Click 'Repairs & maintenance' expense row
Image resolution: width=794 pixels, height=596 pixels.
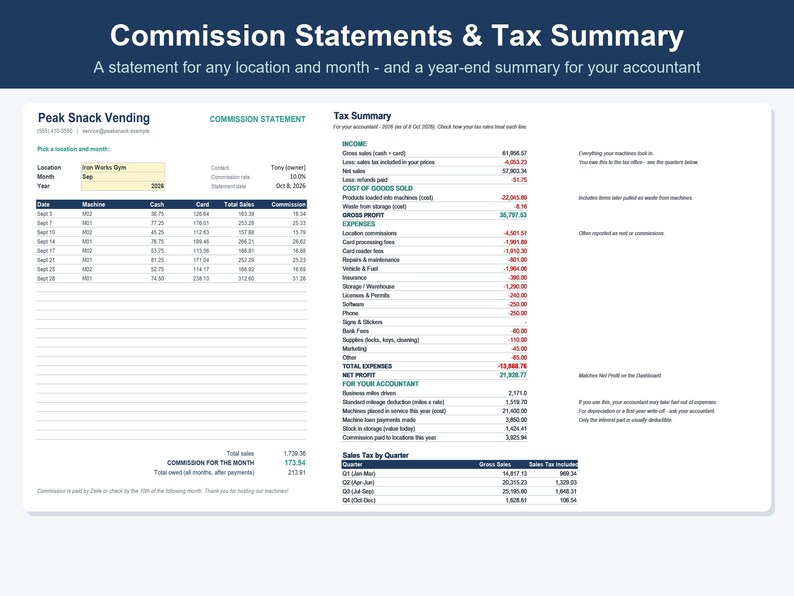[x=434, y=260]
